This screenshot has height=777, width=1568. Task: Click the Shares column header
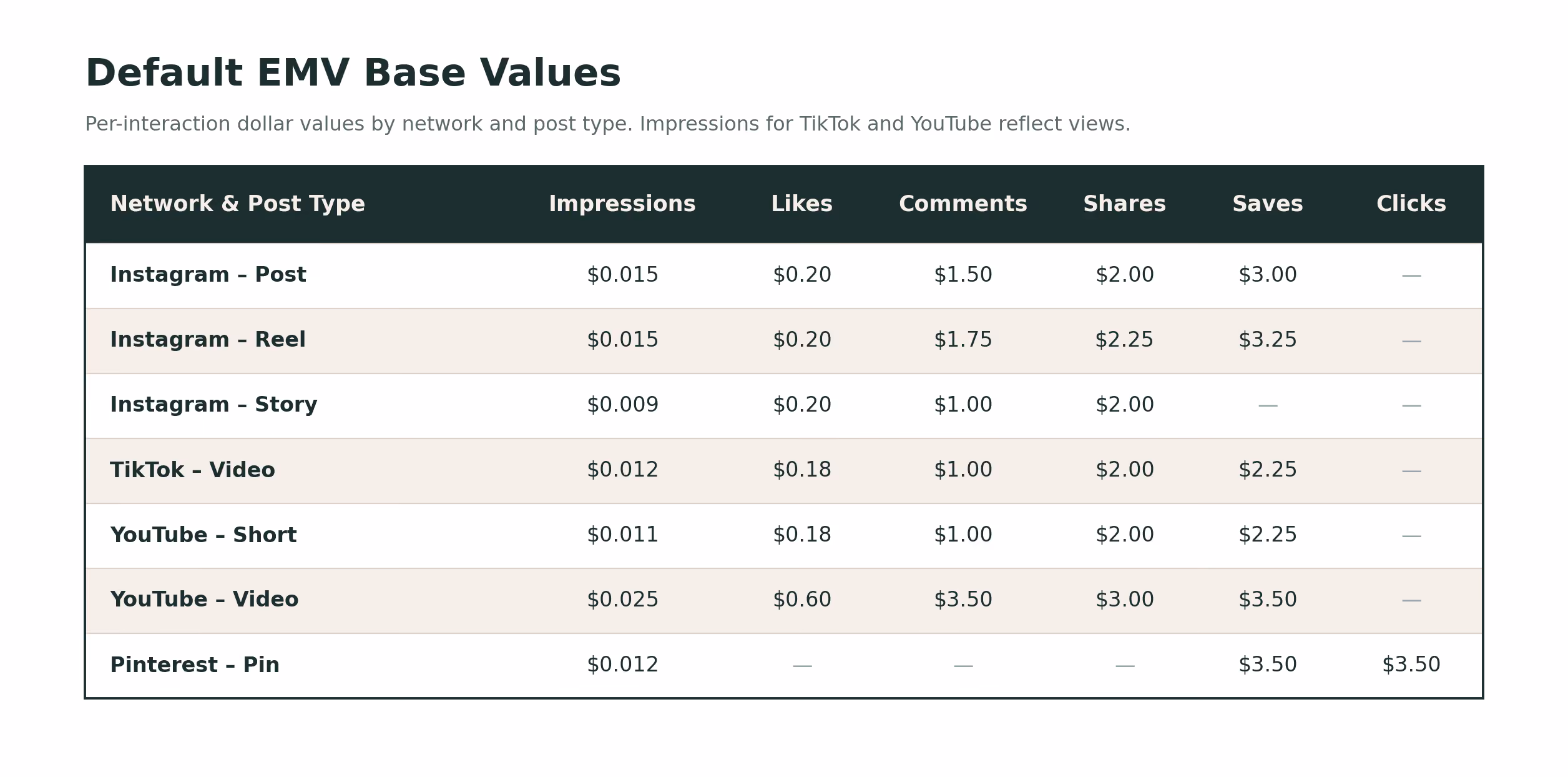pyautogui.click(x=1124, y=204)
